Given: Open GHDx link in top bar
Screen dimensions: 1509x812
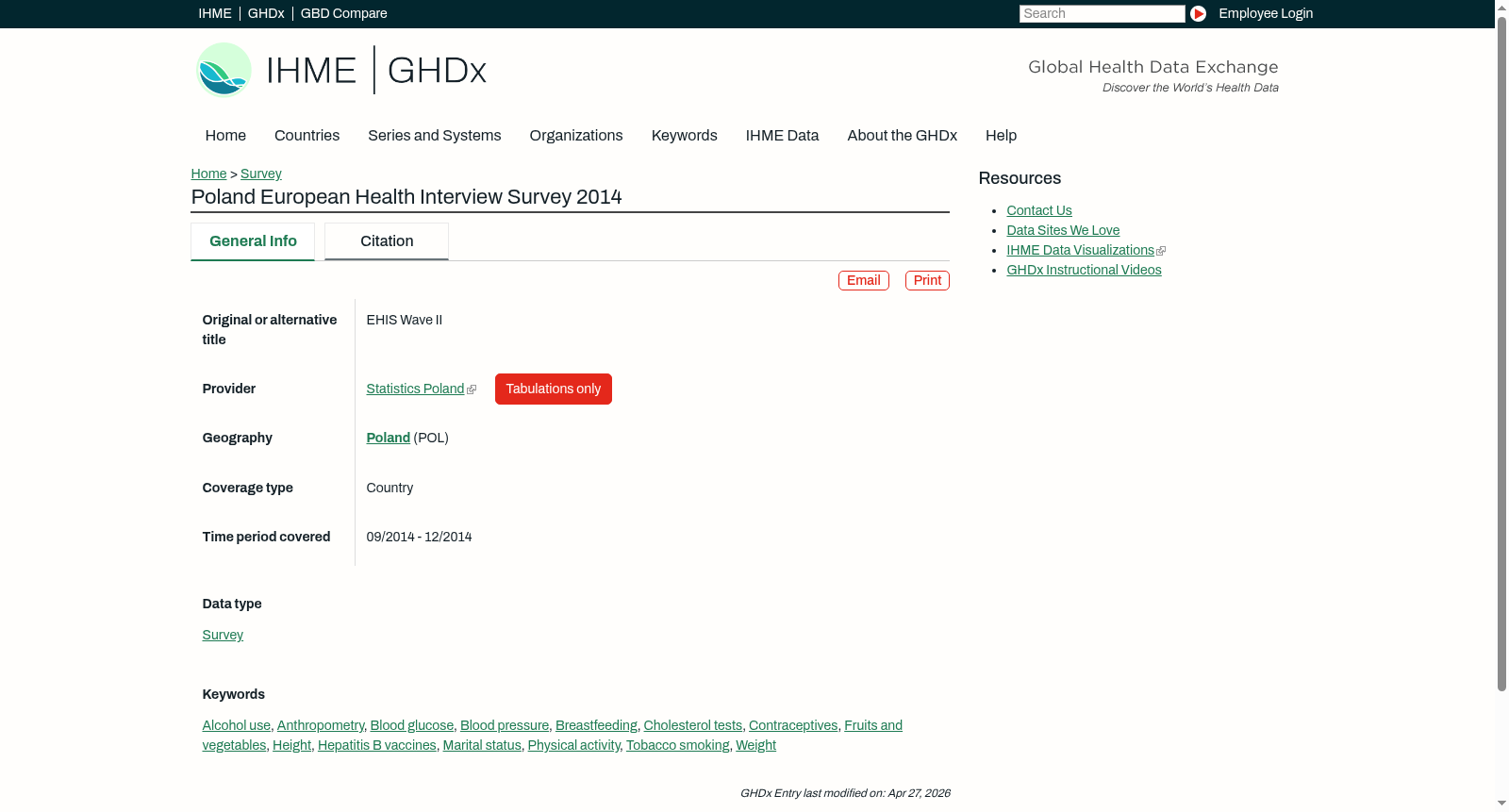Looking at the screenshot, I should point(266,13).
